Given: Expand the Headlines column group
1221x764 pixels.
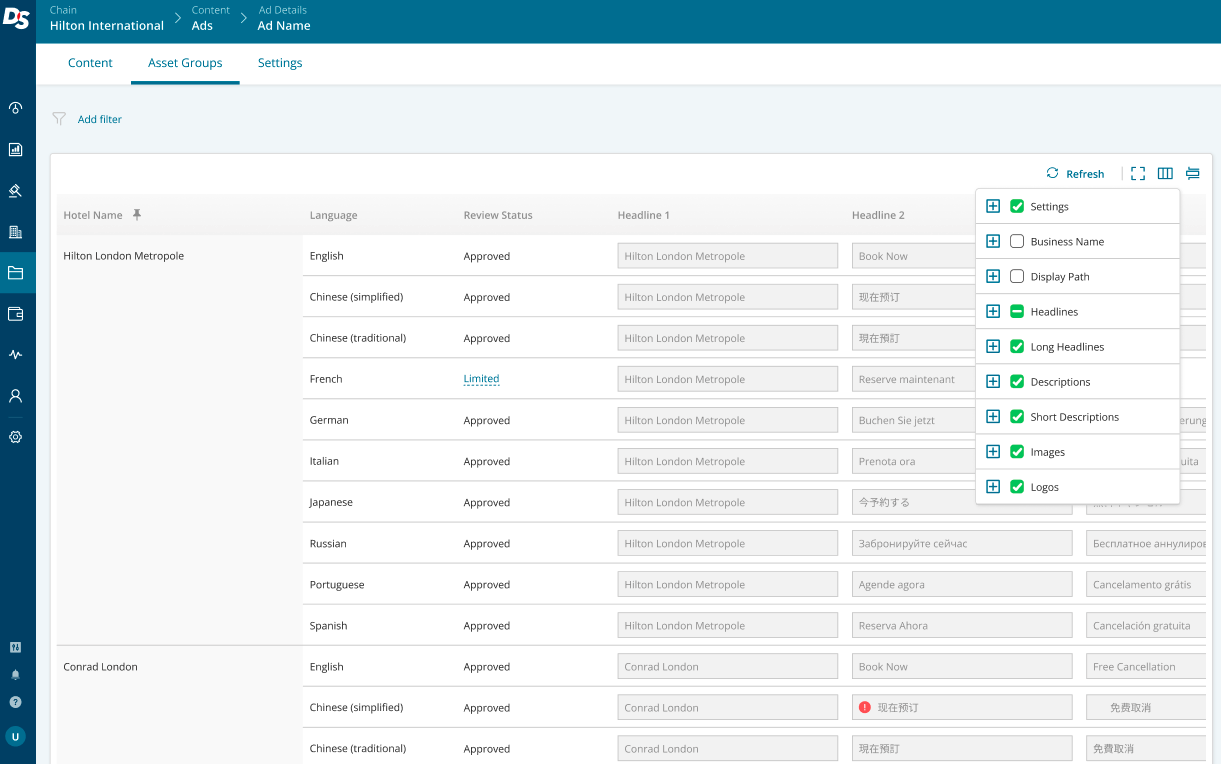Looking at the screenshot, I should [x=993, y=311].
